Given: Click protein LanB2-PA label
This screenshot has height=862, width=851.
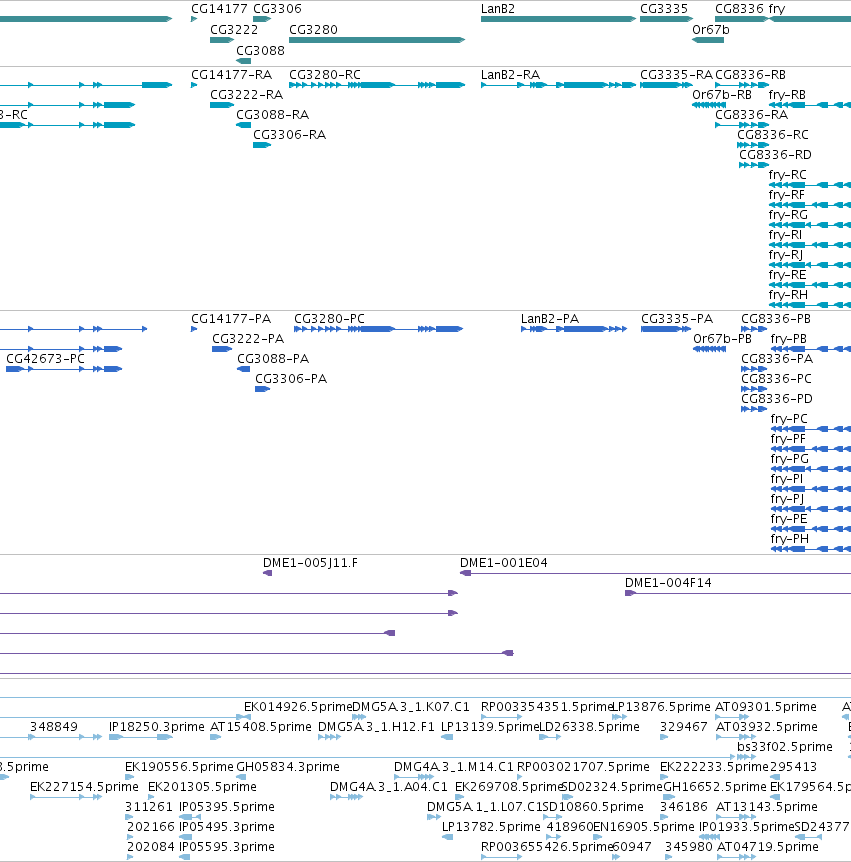Looking at the screenshot, I should [550, 319].
